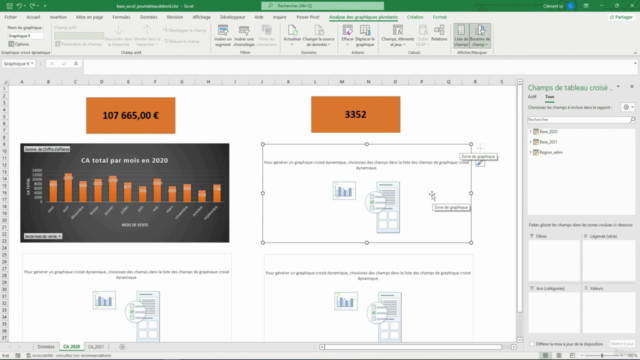Expand Base_2020 table
The width and height of the screenshot is (640, 360).
(x=531, y=132)
